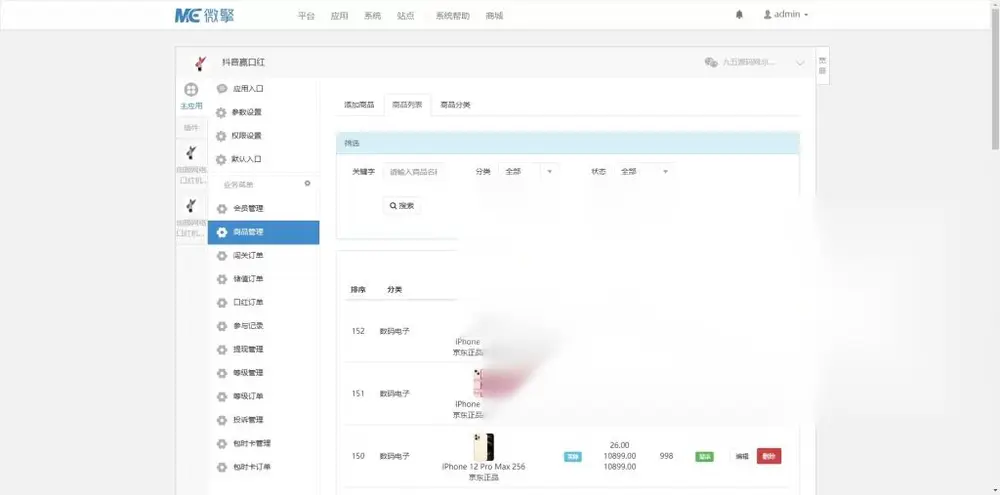Open the 会员管理 menu label
Screen dimensions: 1000x495
[249, 209]
